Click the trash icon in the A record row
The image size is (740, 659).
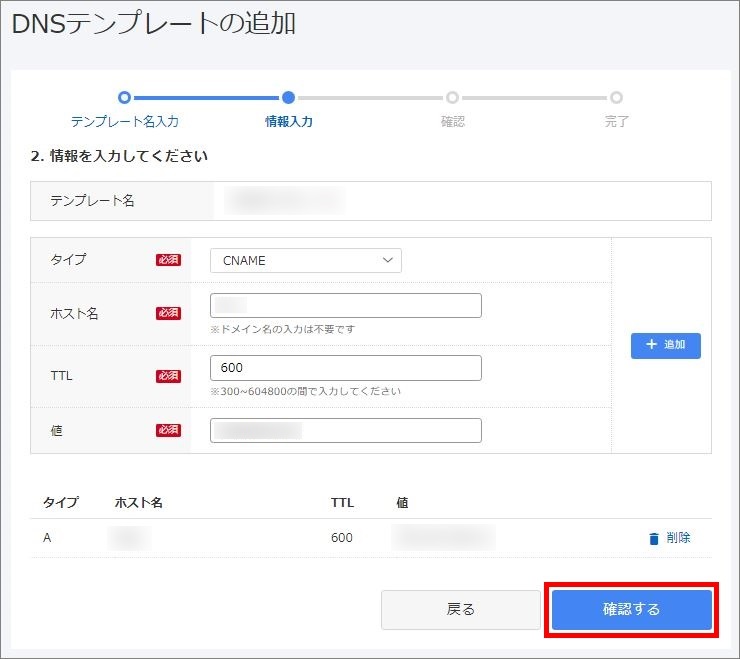pyautogui.click(x=654, y=538)
